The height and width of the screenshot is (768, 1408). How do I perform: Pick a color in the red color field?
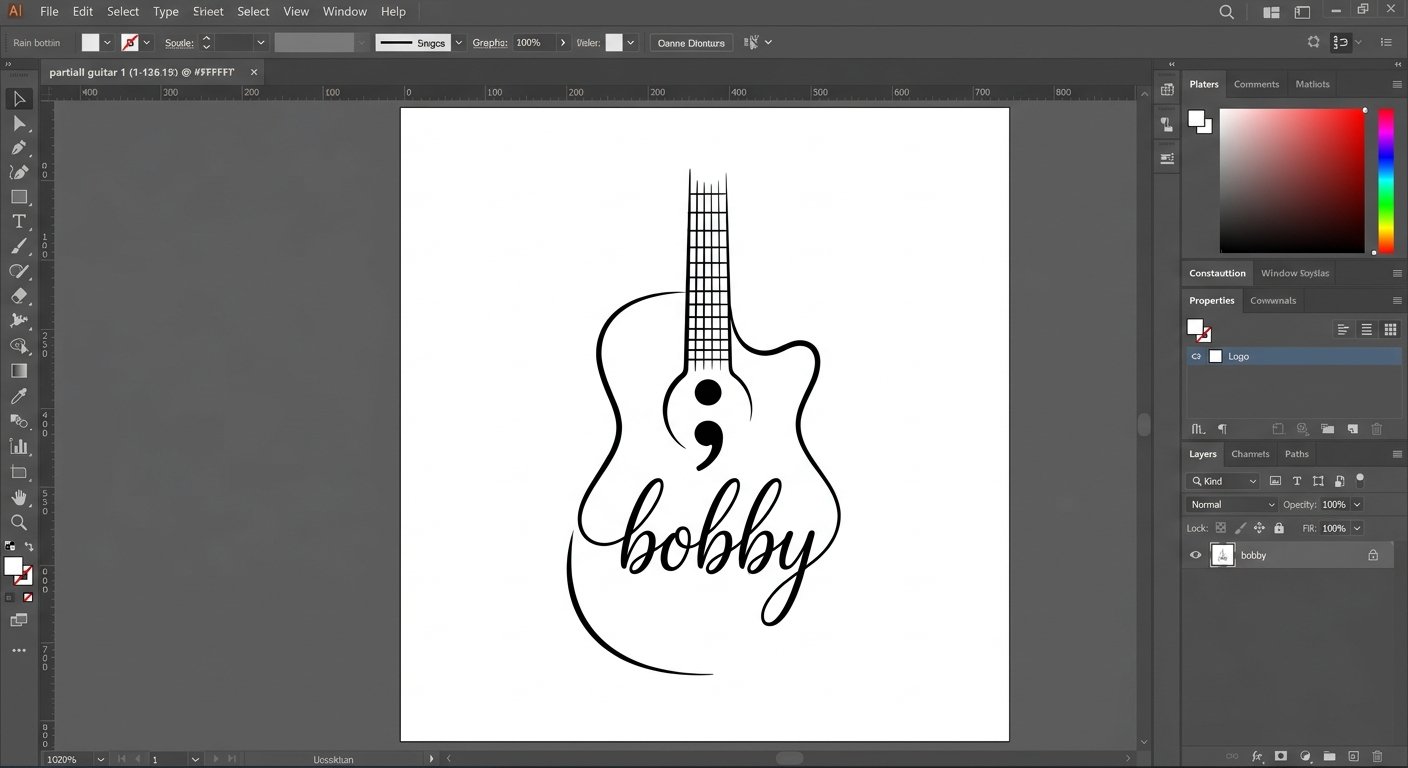[1292, 181]
